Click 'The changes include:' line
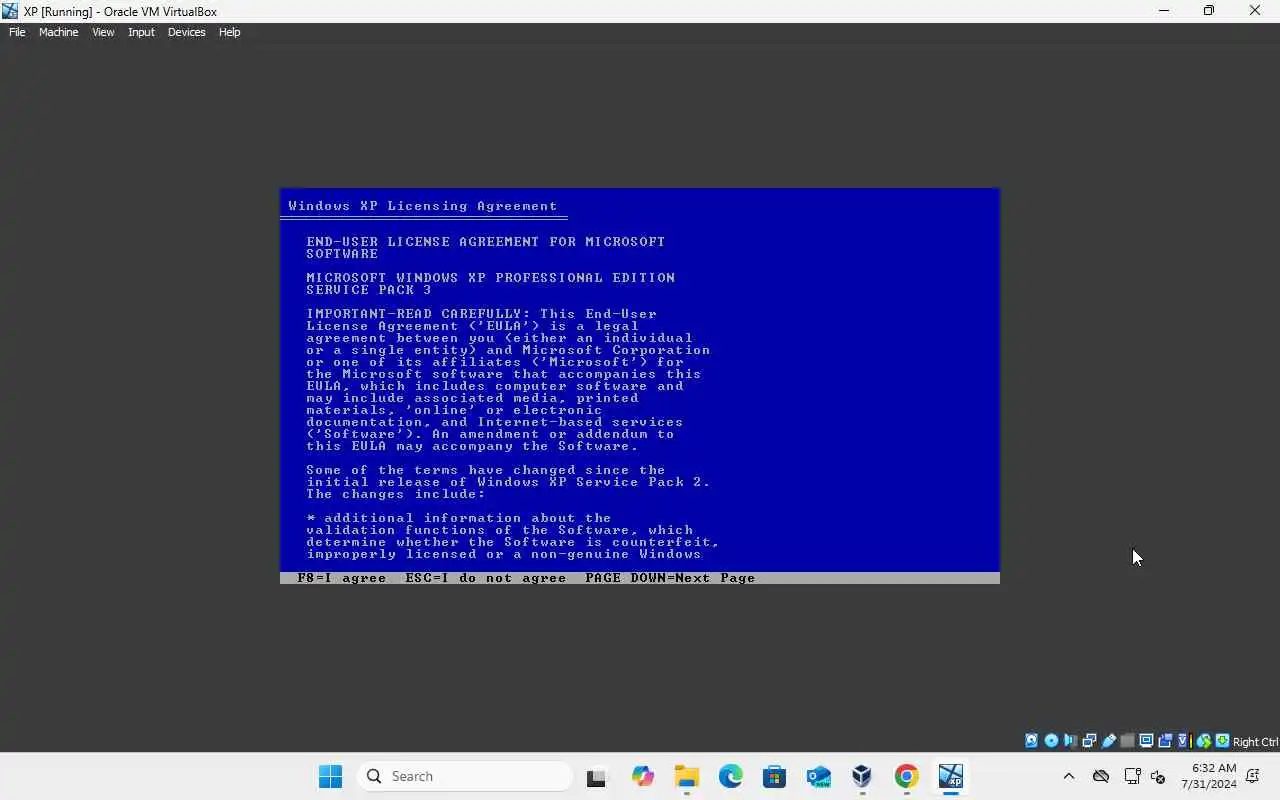This screenshot has width=1280, height=800. (x=396, y=494)
